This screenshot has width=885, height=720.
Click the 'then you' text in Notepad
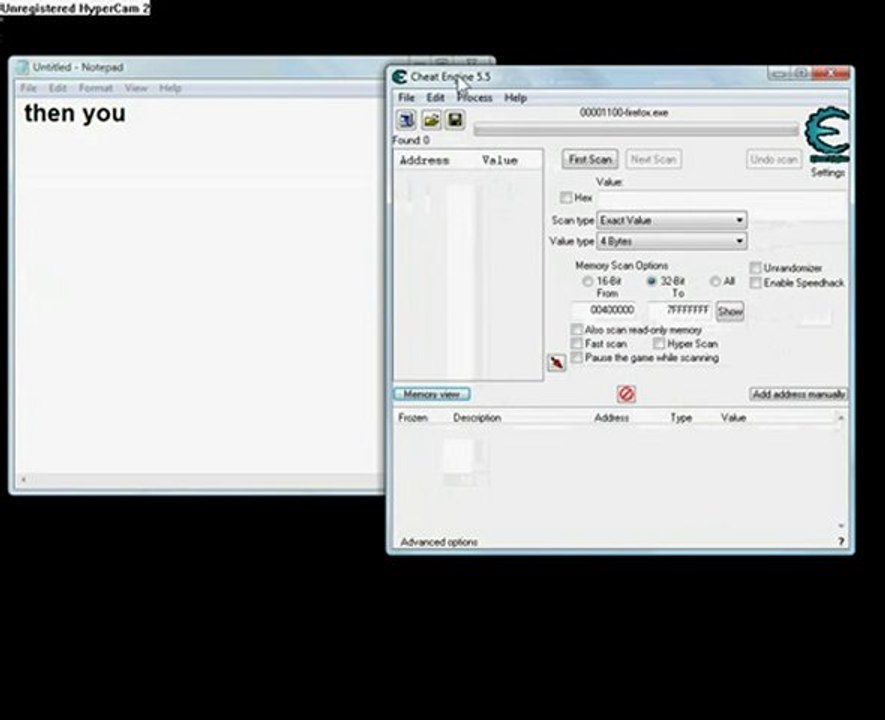coord(75,113)
